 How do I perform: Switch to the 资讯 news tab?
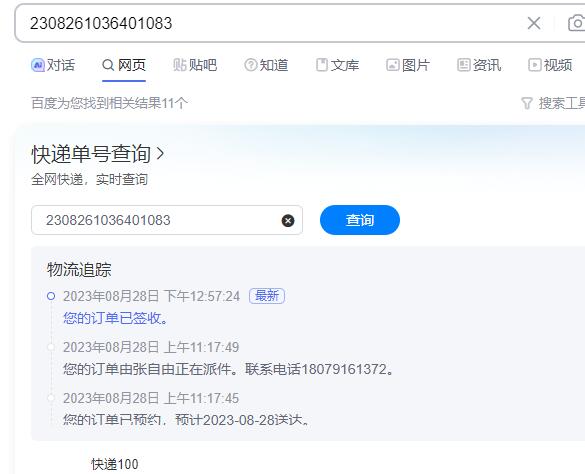click(479, 65)
